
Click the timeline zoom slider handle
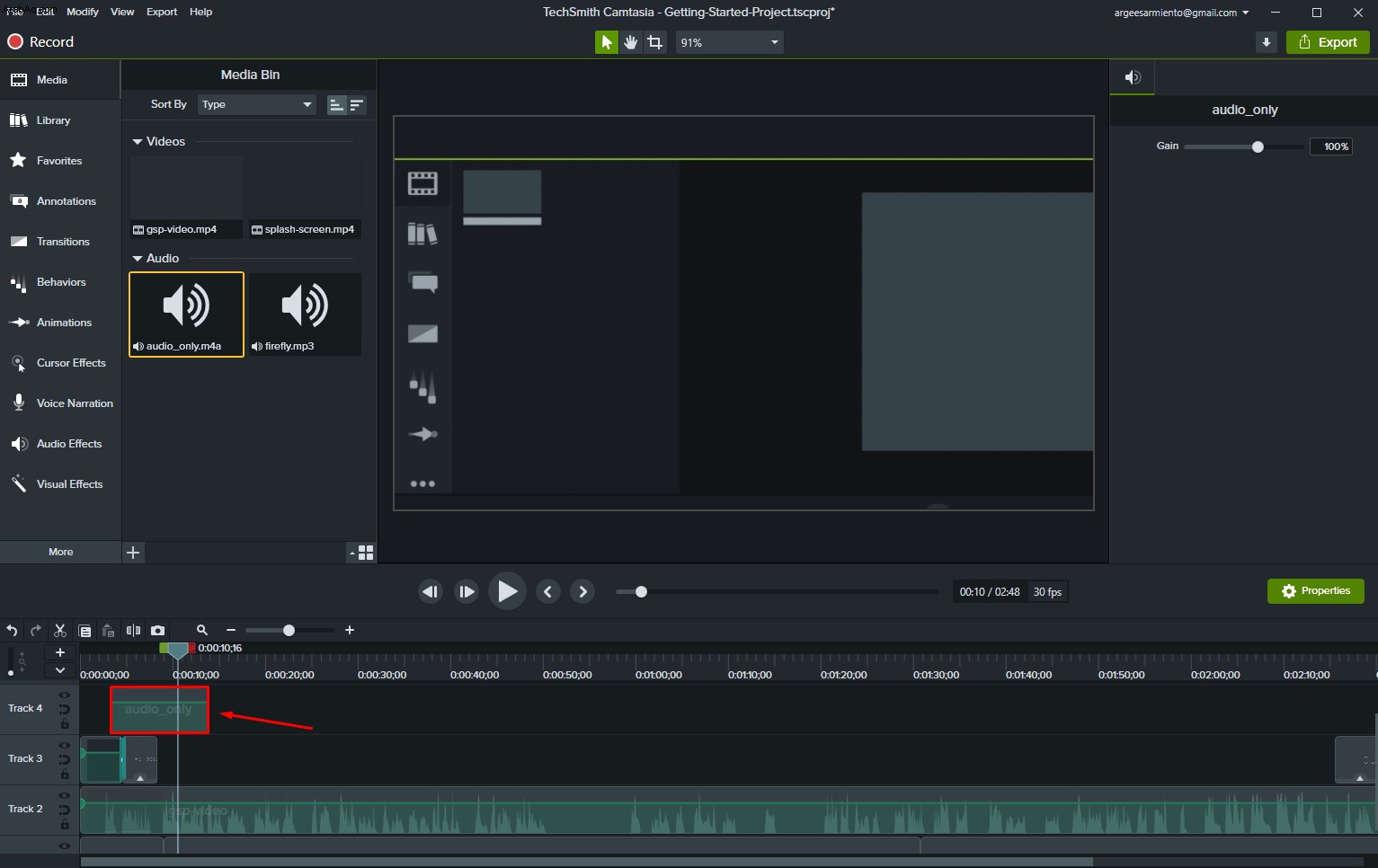pyautogui.click(x=289, y=631)
